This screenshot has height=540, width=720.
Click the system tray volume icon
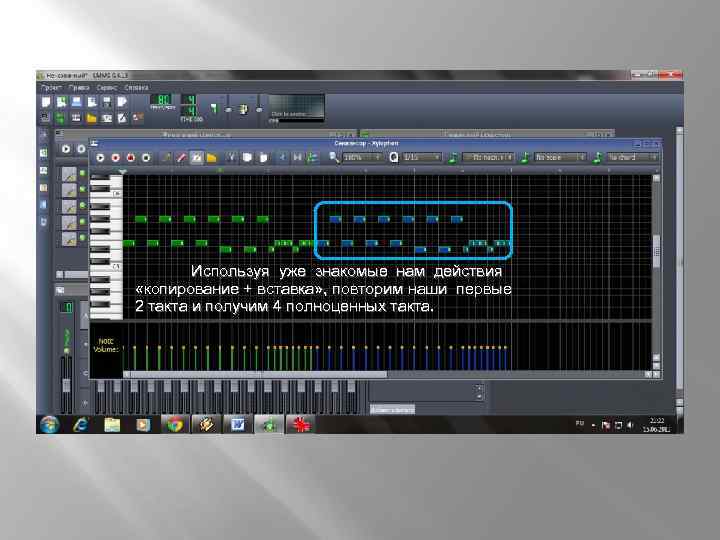630,425
